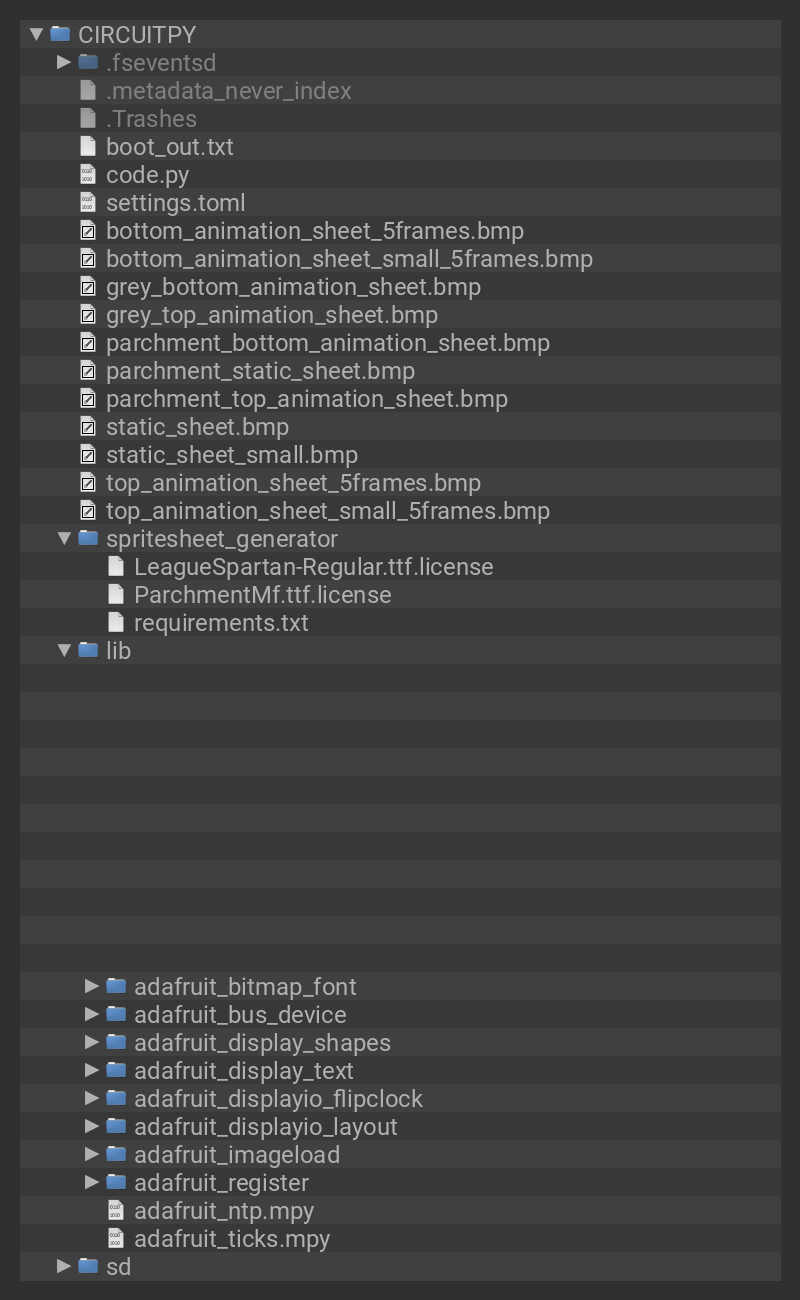800x1300 pixels.
Task: Expand the adafruit_bitmap_font folder
Action: [92, 986]
